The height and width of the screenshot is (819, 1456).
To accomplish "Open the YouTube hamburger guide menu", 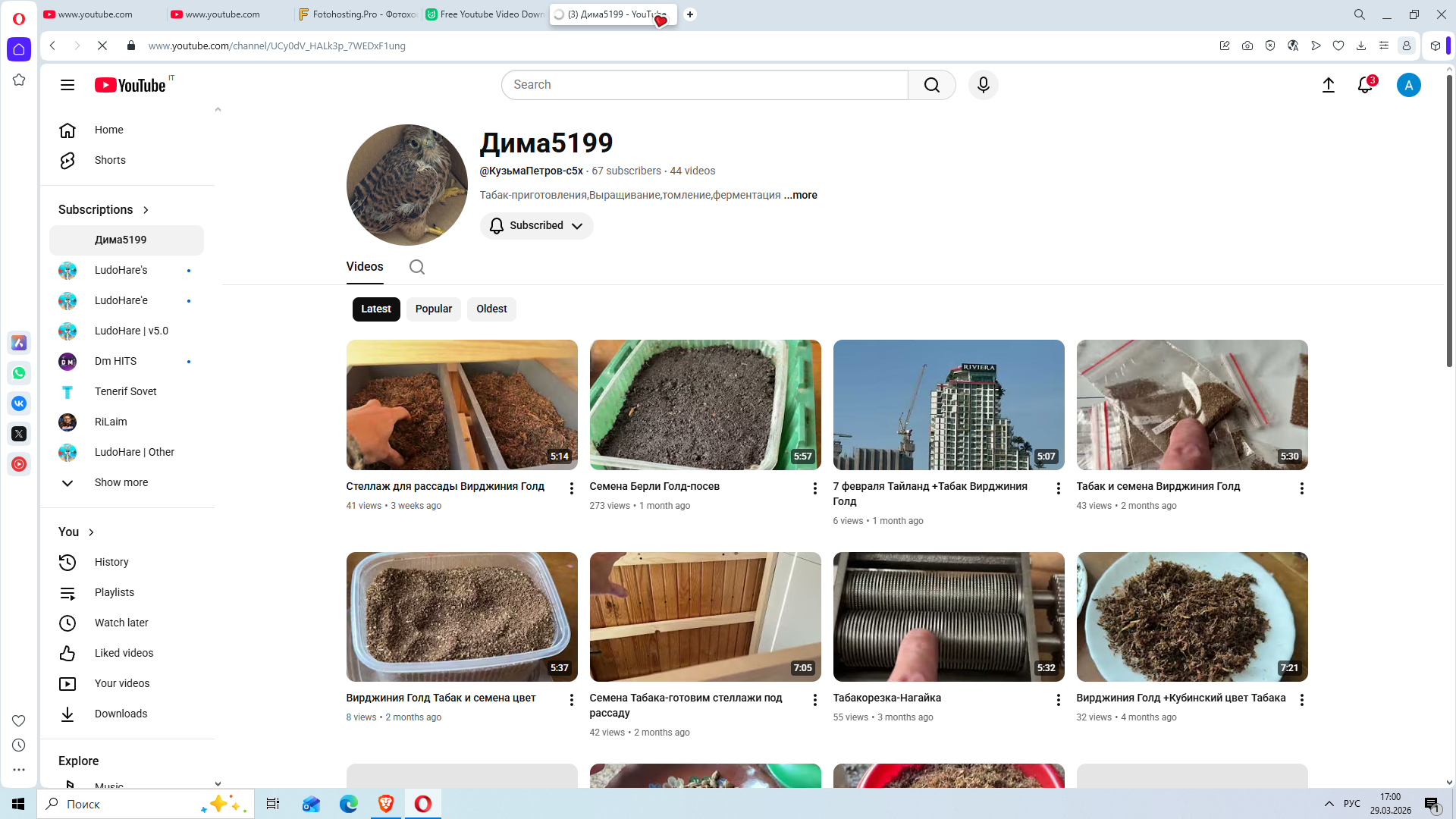I will click(x=67, y=85).
